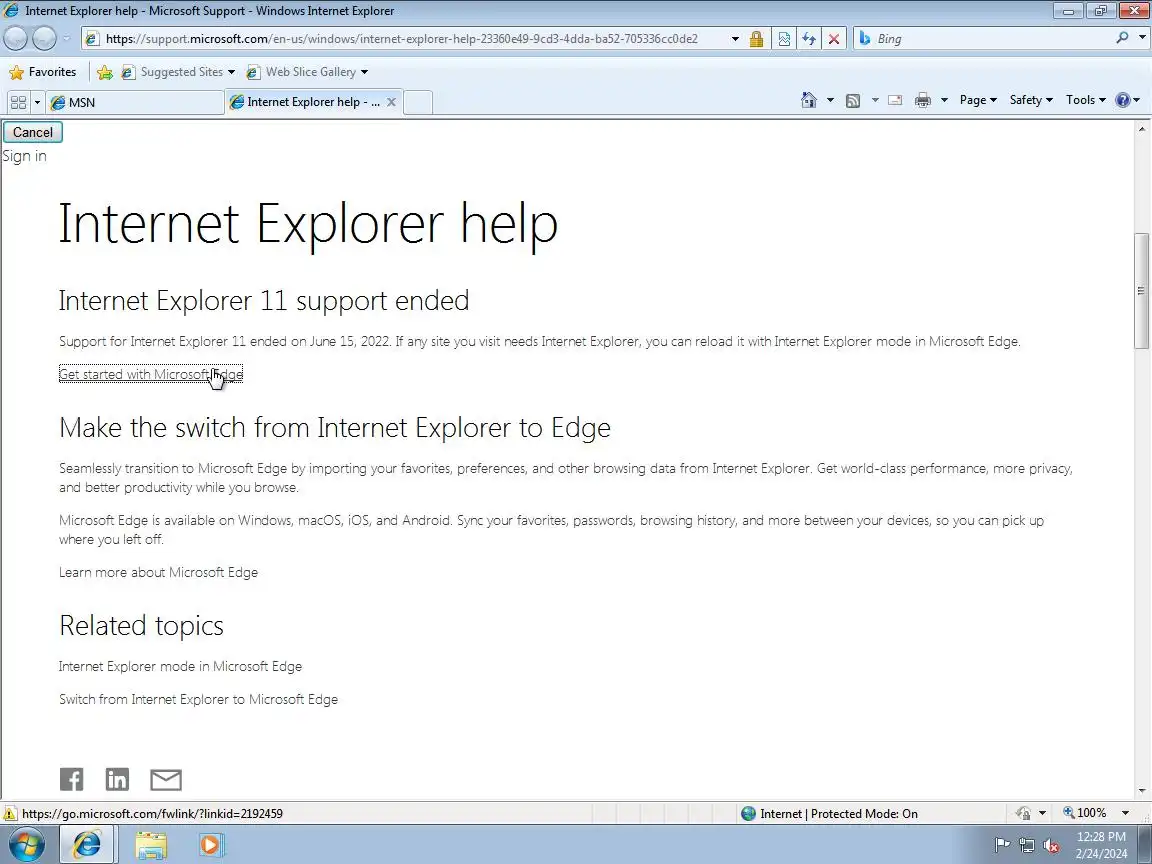
Task: Expand the address bar autocomplete dropdown
Action: tap(735, 39)
